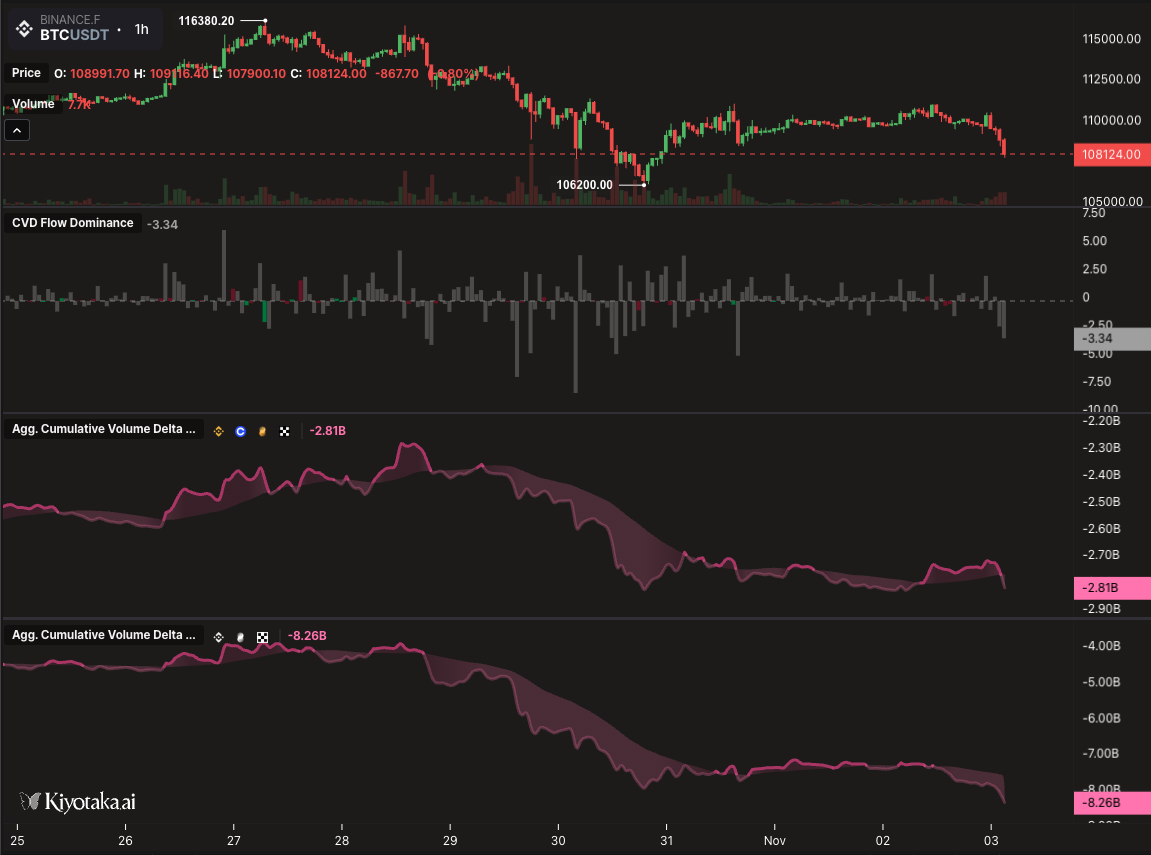Open the 1h timeframe selector
This screenshot has width=1151, height=855.
click(142, 30)
